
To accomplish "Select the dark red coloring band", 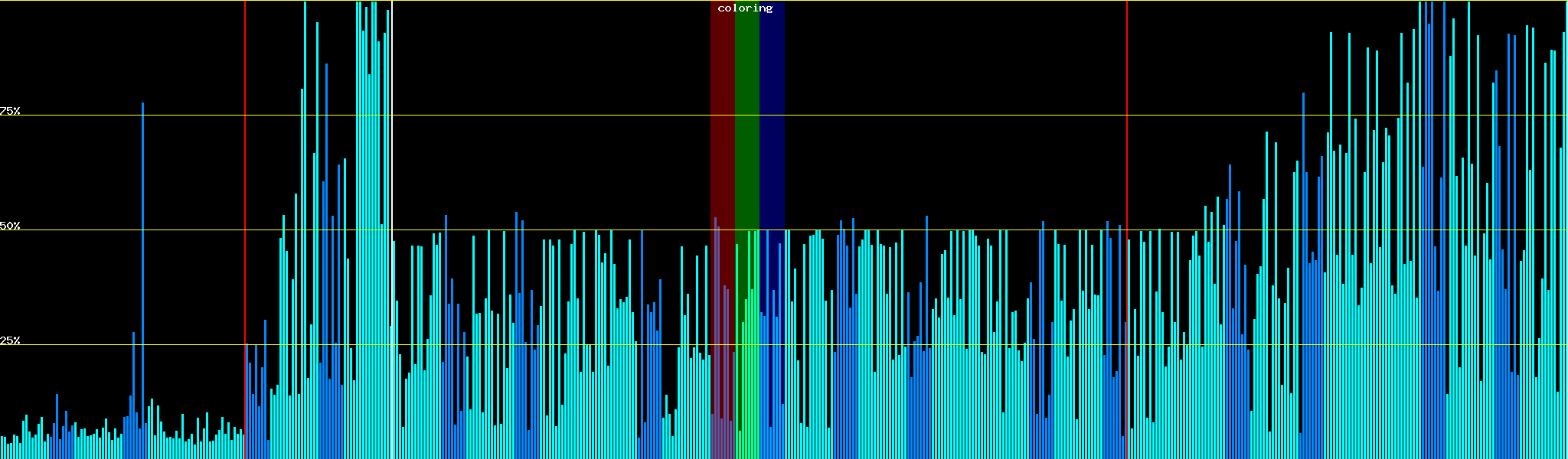I will coord(722,115).
